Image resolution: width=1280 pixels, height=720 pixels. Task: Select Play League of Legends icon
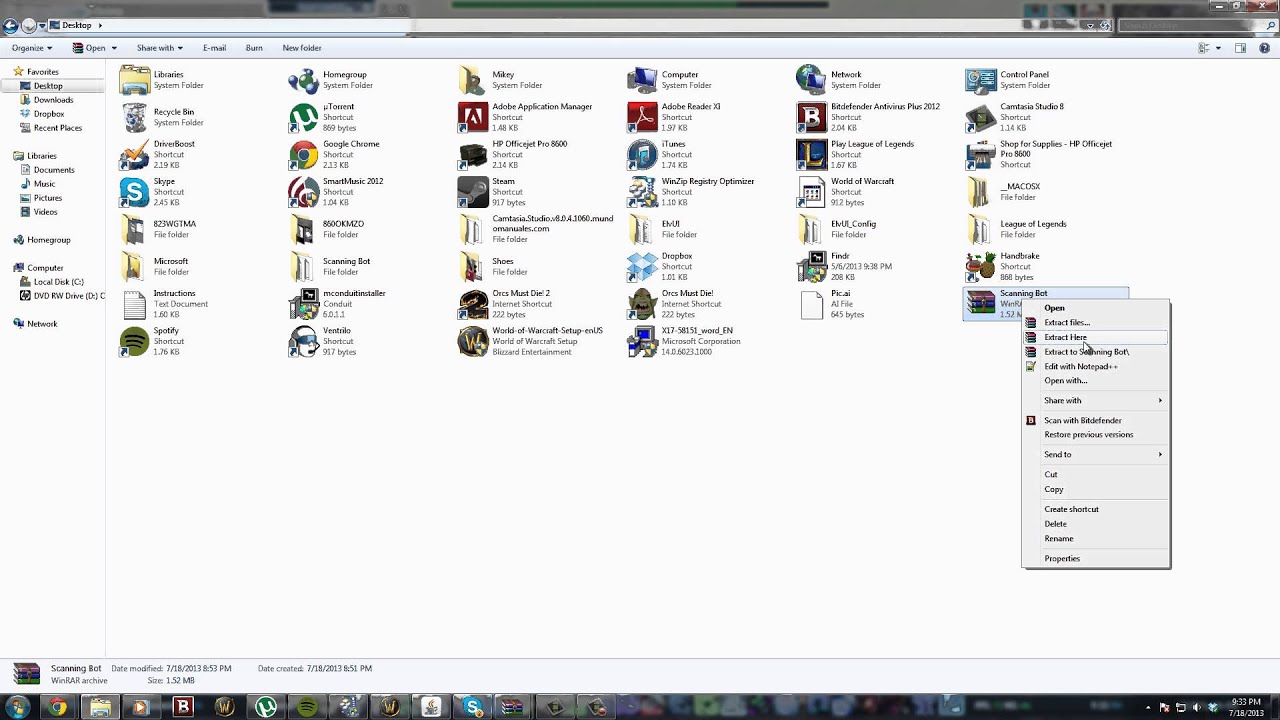[812, 154]
